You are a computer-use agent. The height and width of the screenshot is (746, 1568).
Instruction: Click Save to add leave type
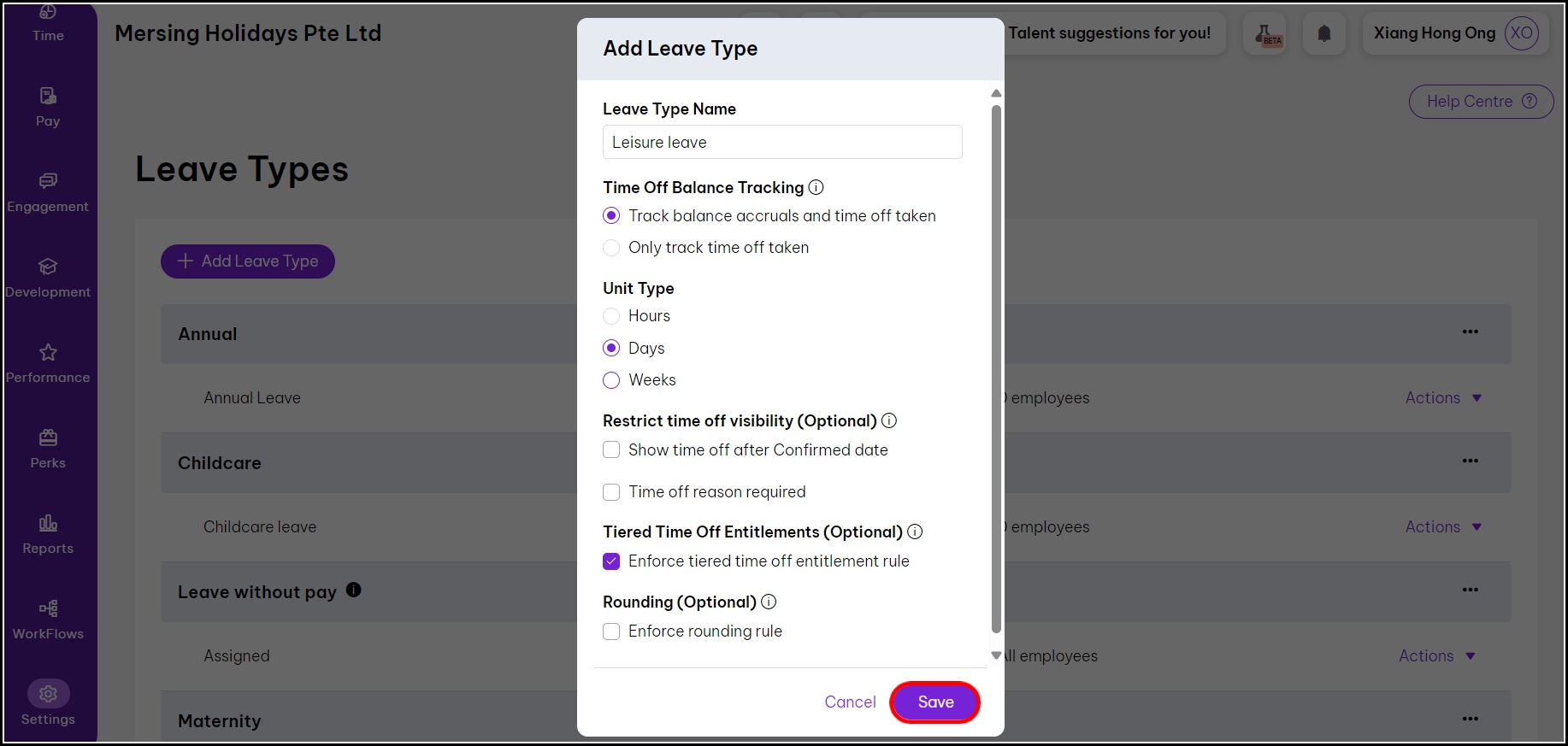935,702
